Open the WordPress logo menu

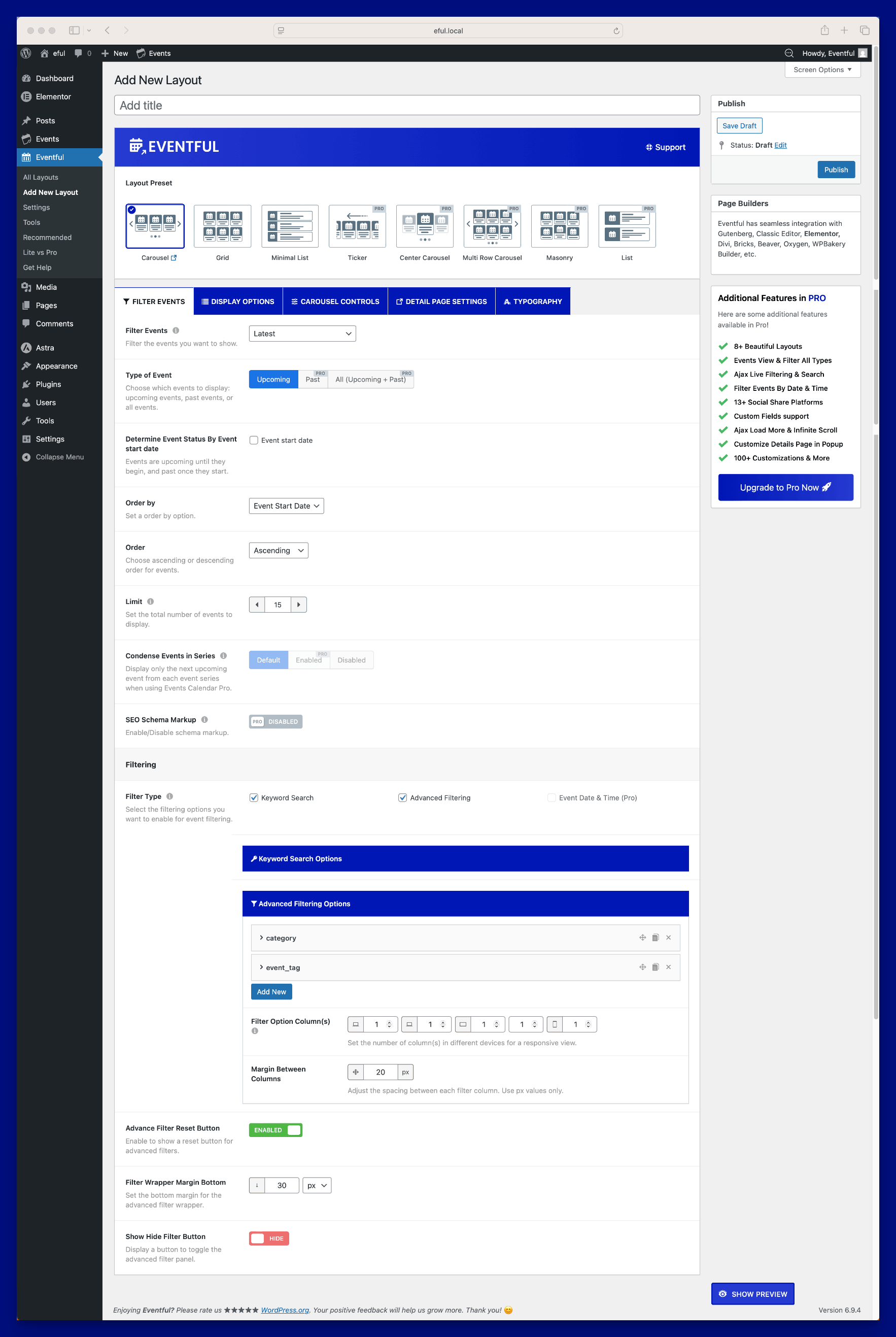coord(26,53)
